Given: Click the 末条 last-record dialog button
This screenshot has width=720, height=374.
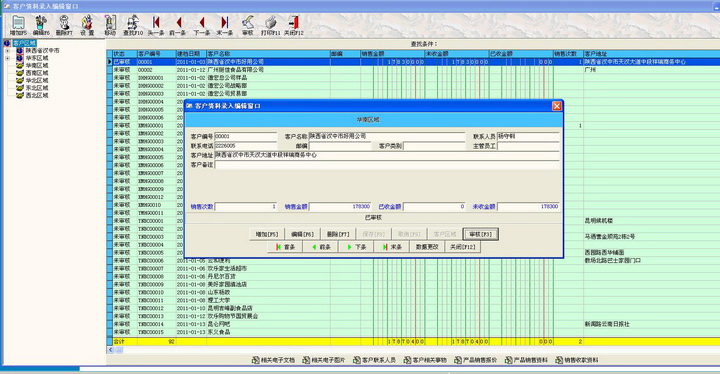Looking at the screenshot, I should point(392,247).
